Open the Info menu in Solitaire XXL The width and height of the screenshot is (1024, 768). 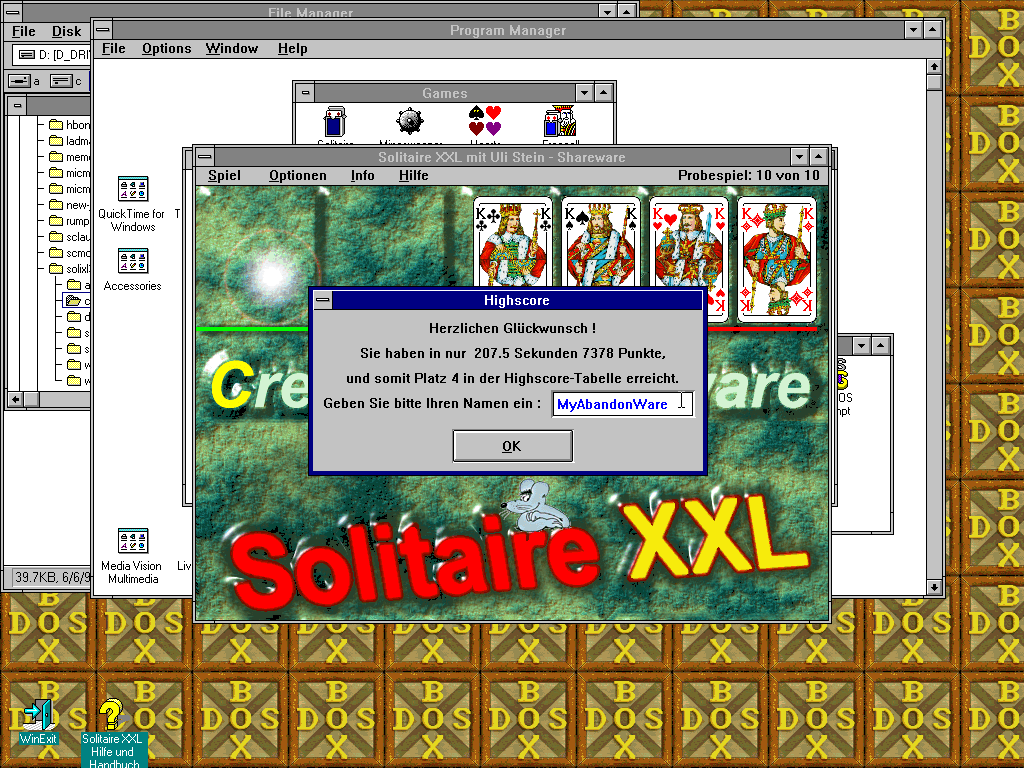[362, 176]
